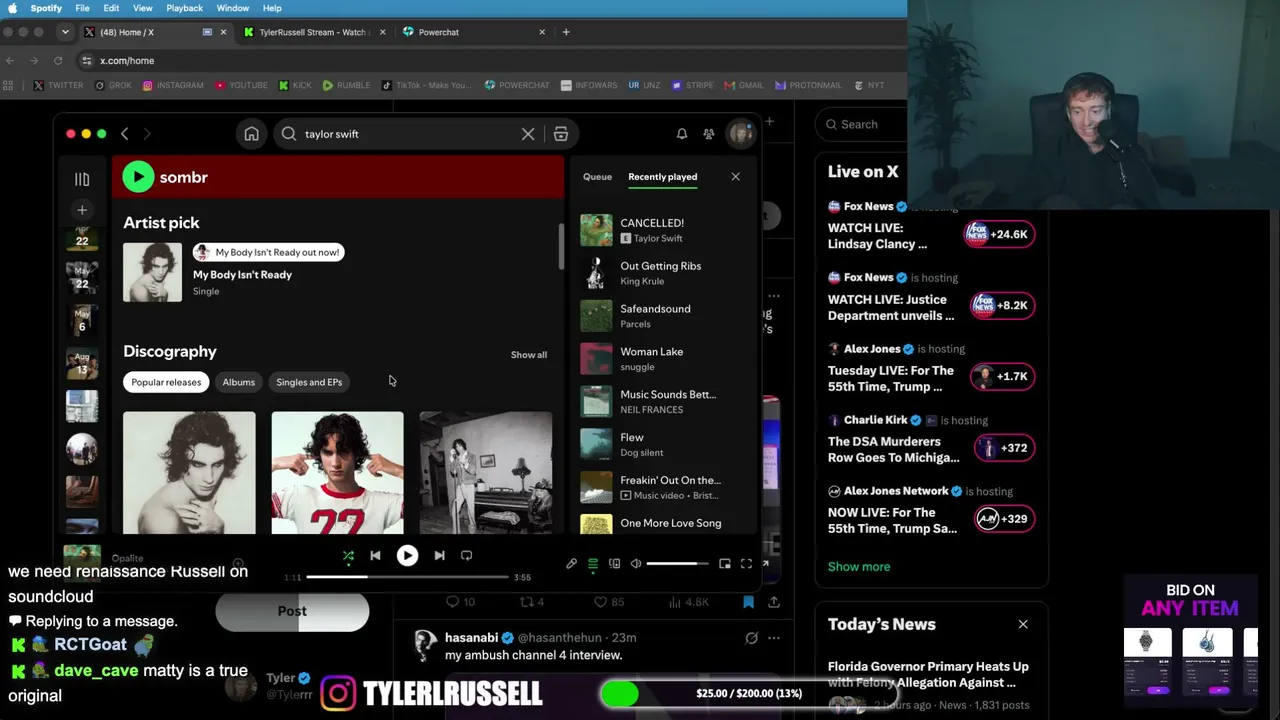
Task: Seek within the song progress bar
Action: pyautogui.click(x=407, y=577)
